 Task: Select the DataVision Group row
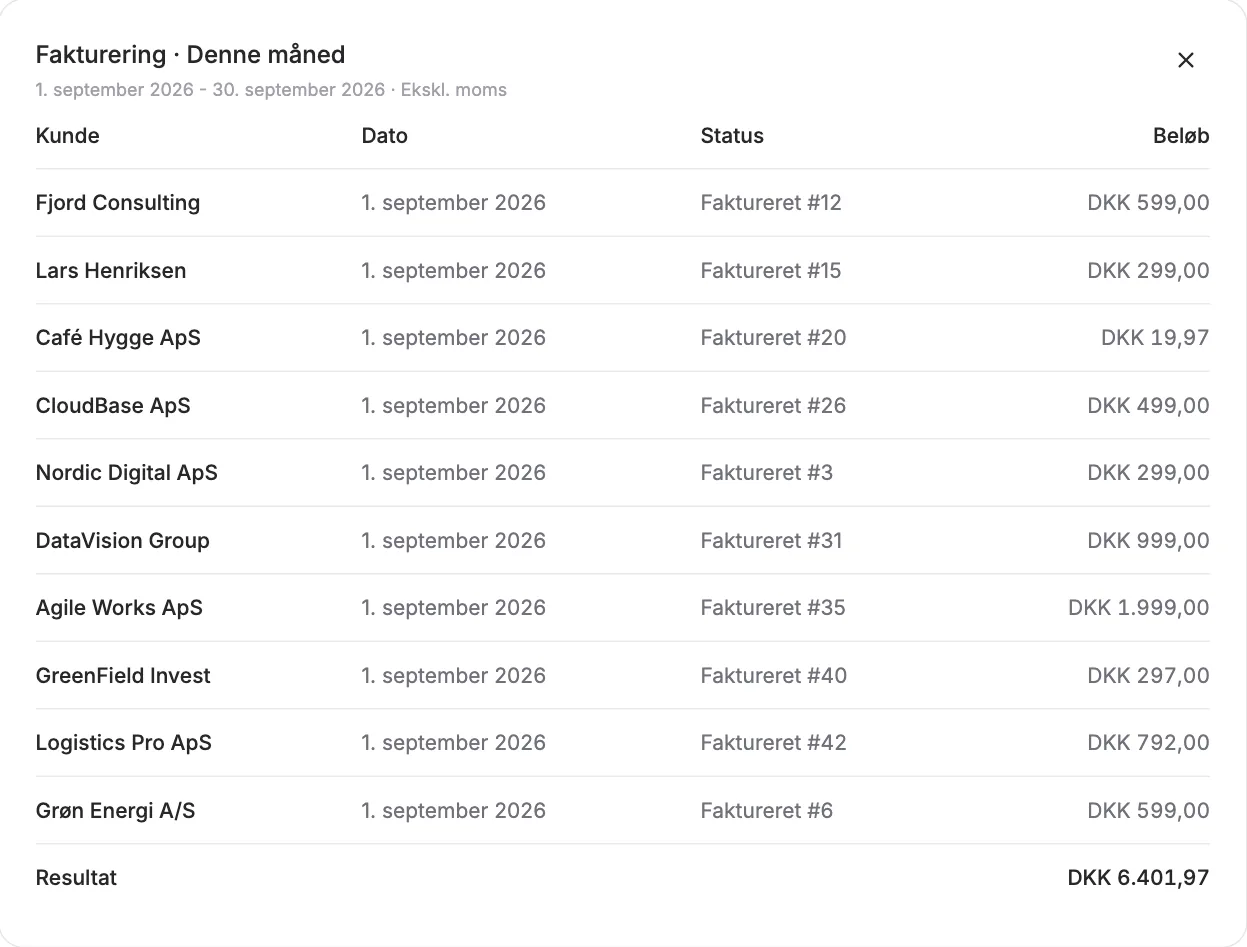tap(622, 541)
